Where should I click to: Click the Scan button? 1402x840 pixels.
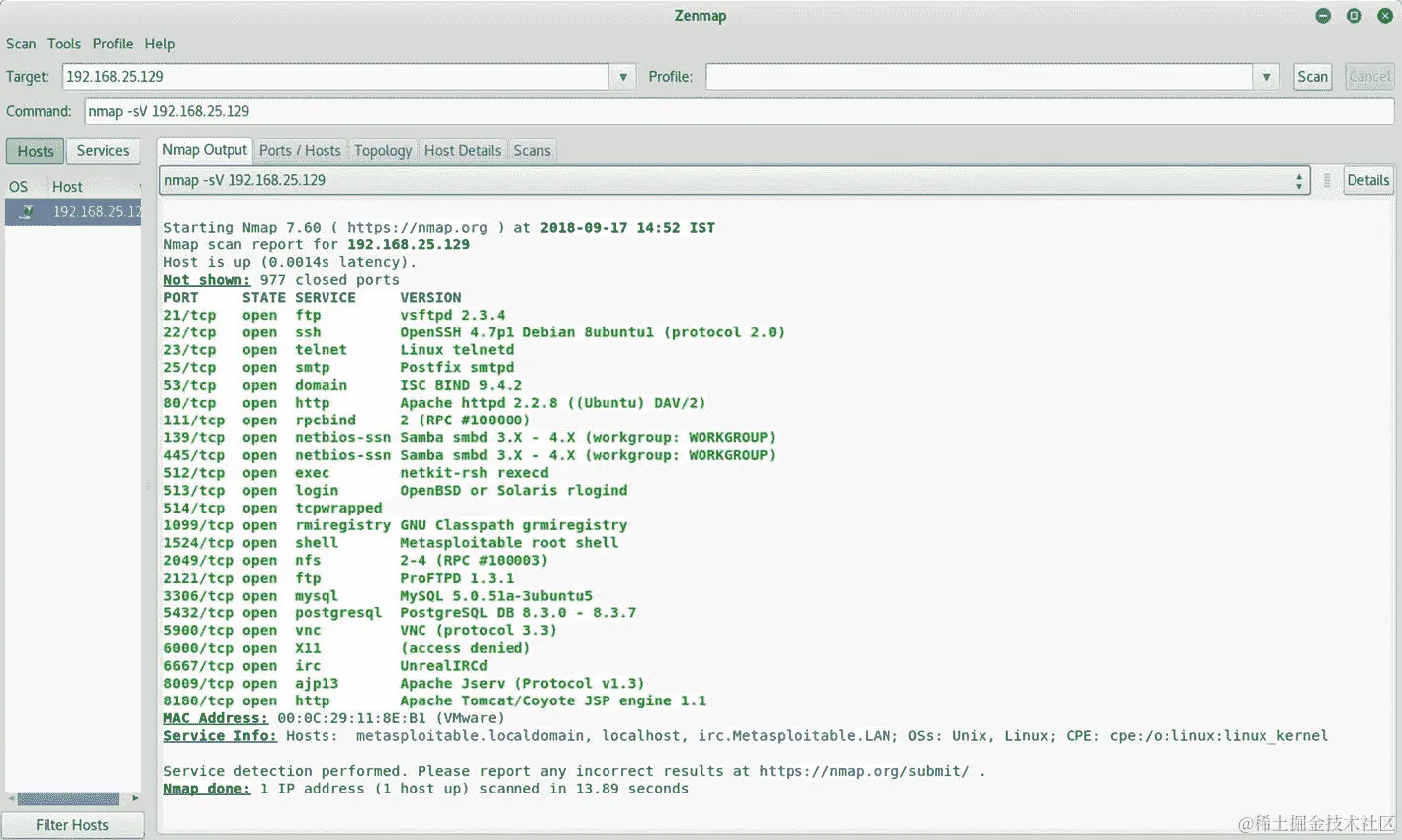tap(1312, 77)
